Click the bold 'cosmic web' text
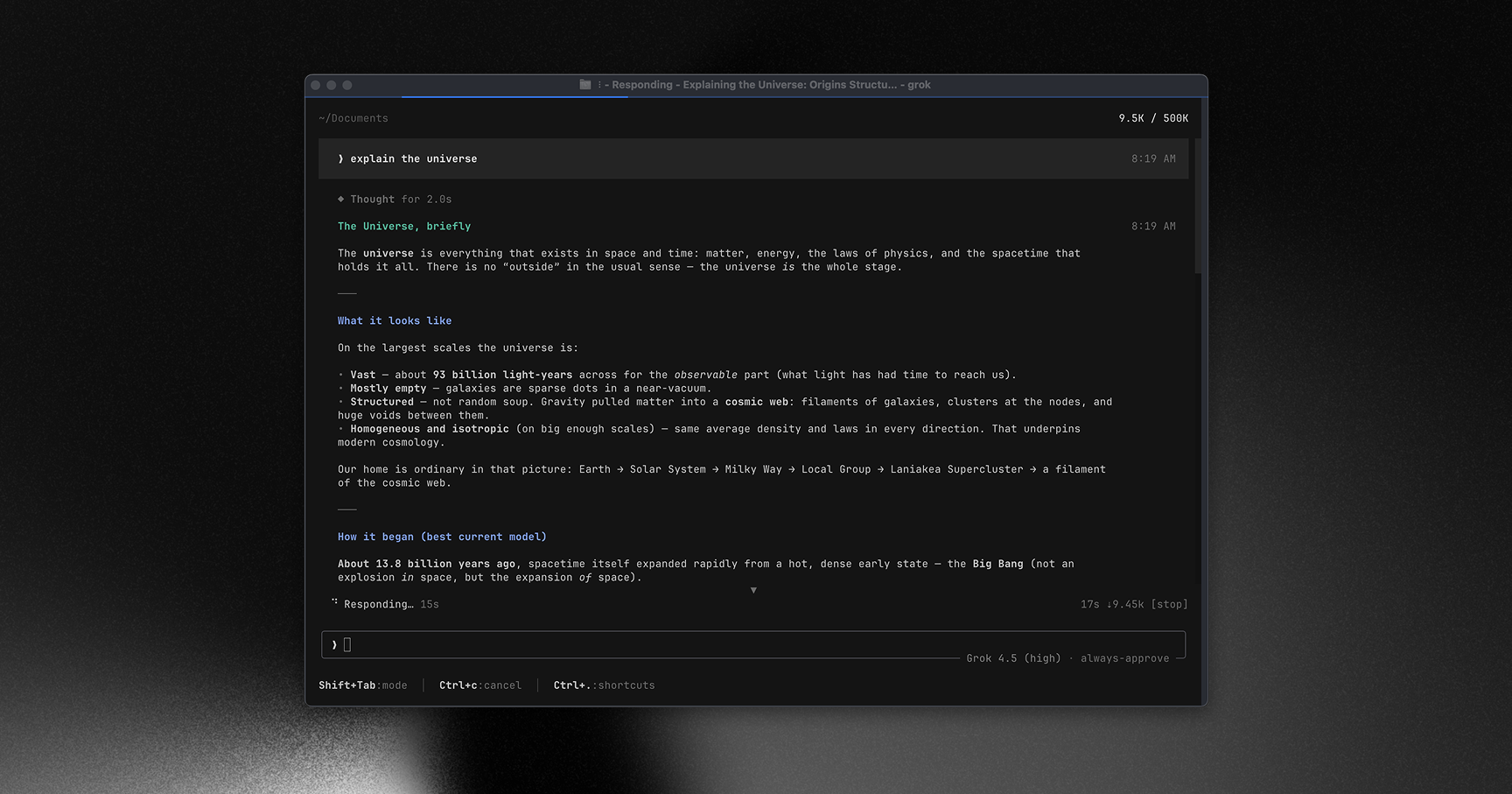This screenshot has width=1512, height=794. (x=757, y=402)
